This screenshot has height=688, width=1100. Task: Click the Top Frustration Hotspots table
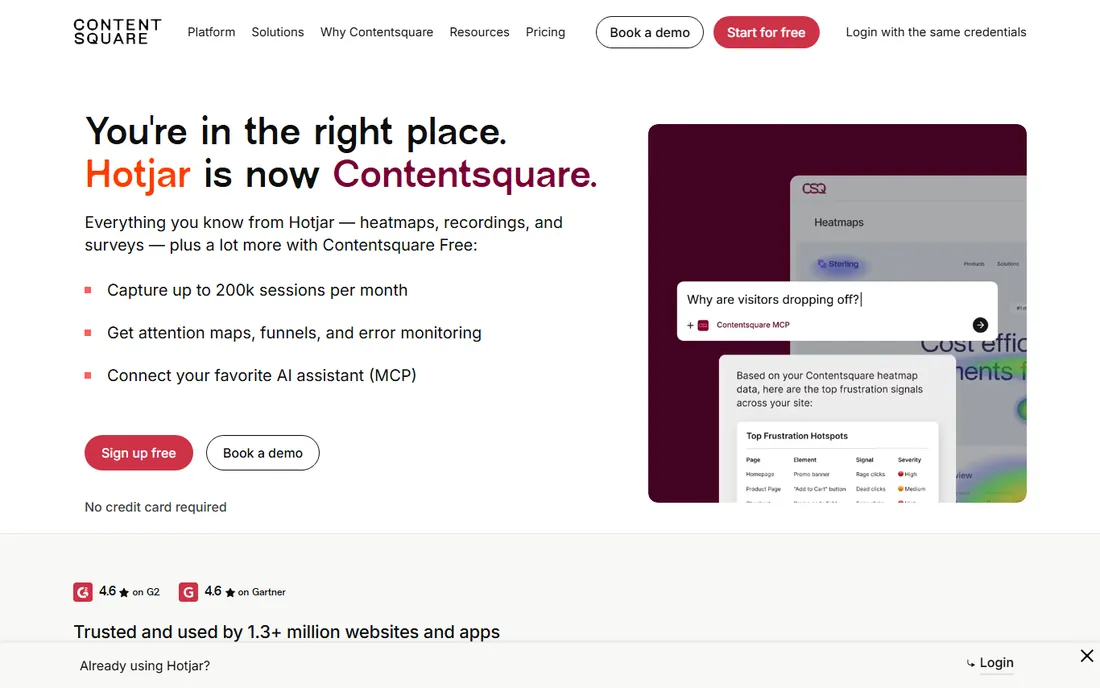(x=837, y=463)
